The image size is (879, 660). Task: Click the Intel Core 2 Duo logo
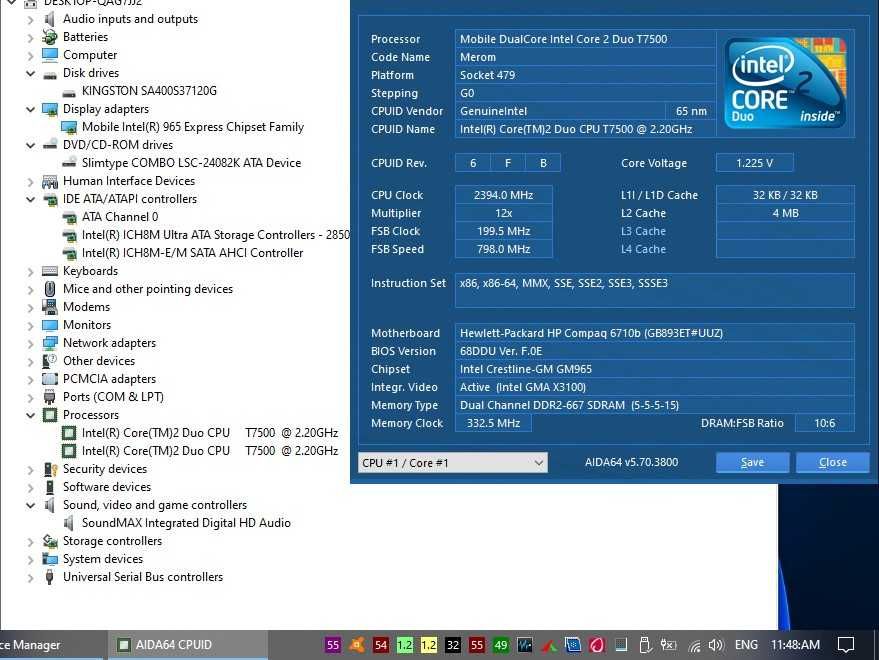(x=785, y=82)
